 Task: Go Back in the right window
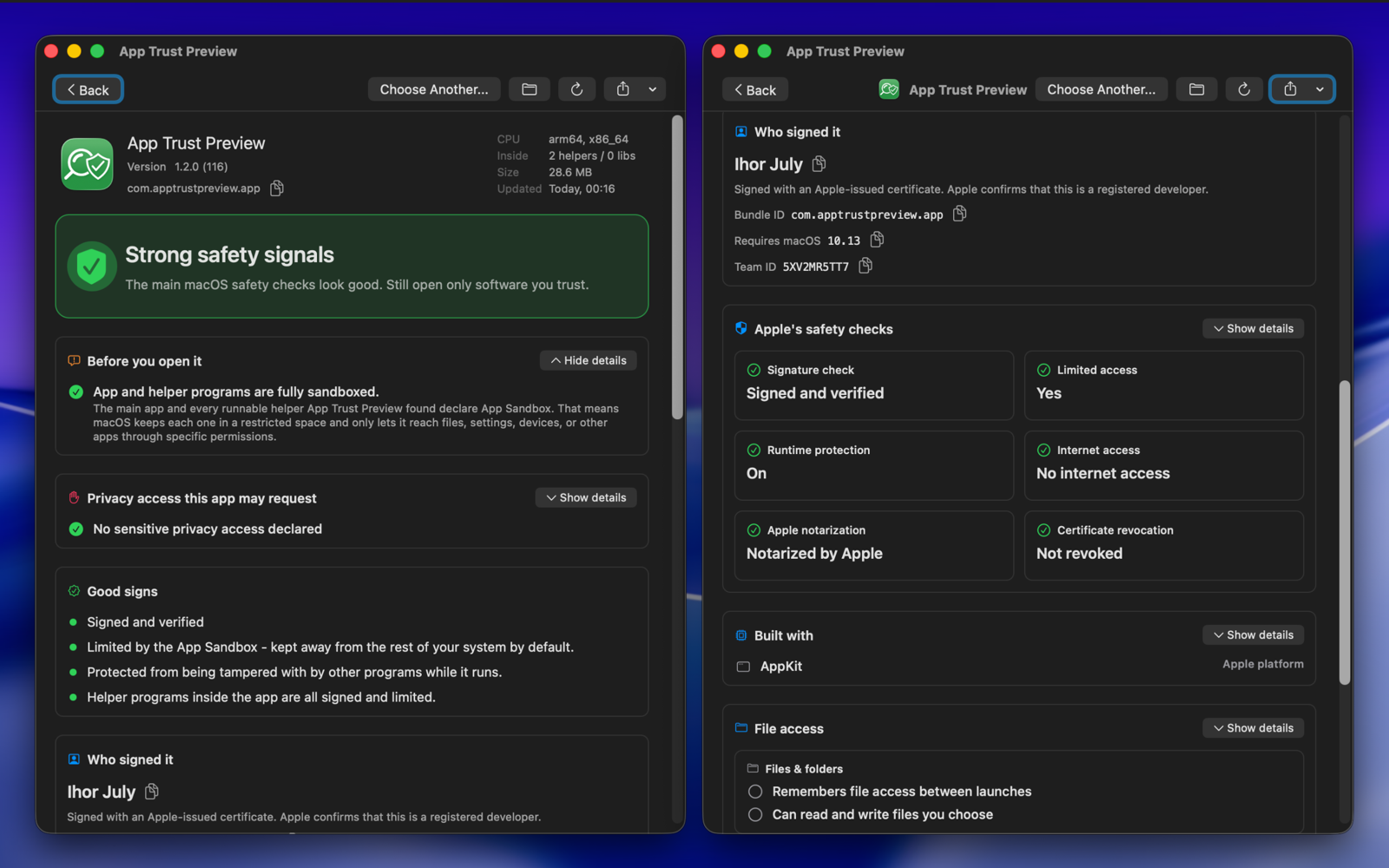click(x=755, y=89)
